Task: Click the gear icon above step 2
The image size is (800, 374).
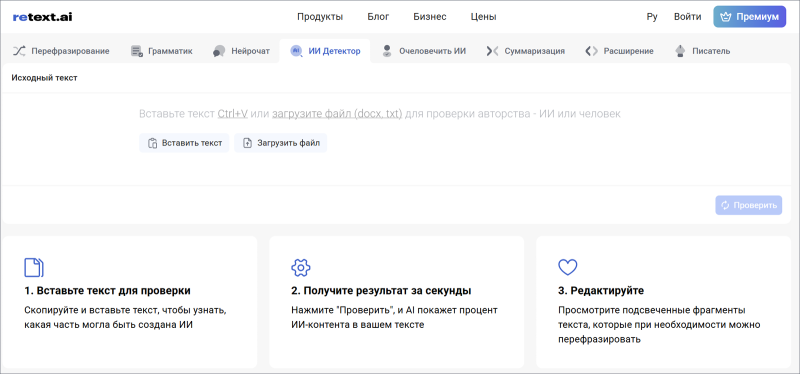Action: click(x=301, y=267)
